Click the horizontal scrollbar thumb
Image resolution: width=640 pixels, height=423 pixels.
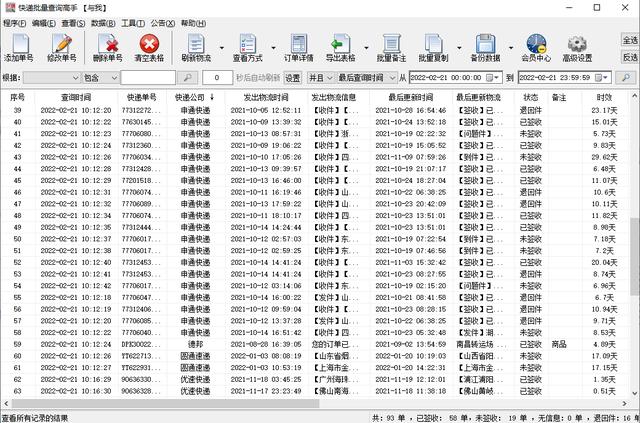(165, 403)
